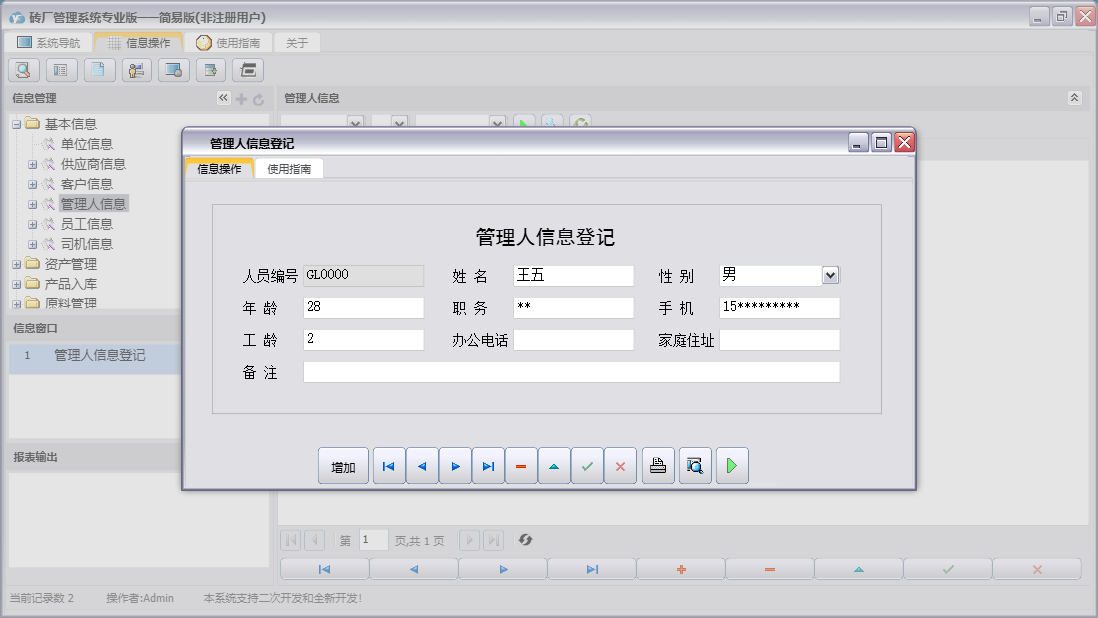The image size is (1098, 618).
Task: Expand the 资产管理 tree folder
Action: pyautogui.click(x=14, y=263)
